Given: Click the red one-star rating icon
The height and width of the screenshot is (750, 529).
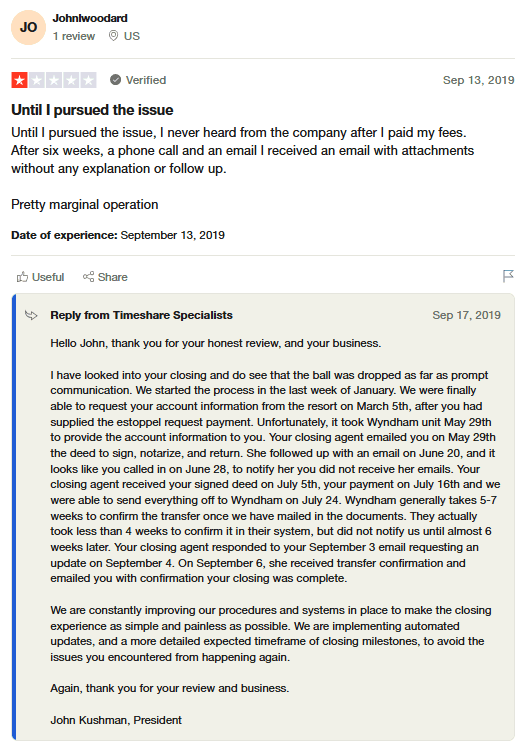Looking at the screenshot, I should (x=20, y=80).
